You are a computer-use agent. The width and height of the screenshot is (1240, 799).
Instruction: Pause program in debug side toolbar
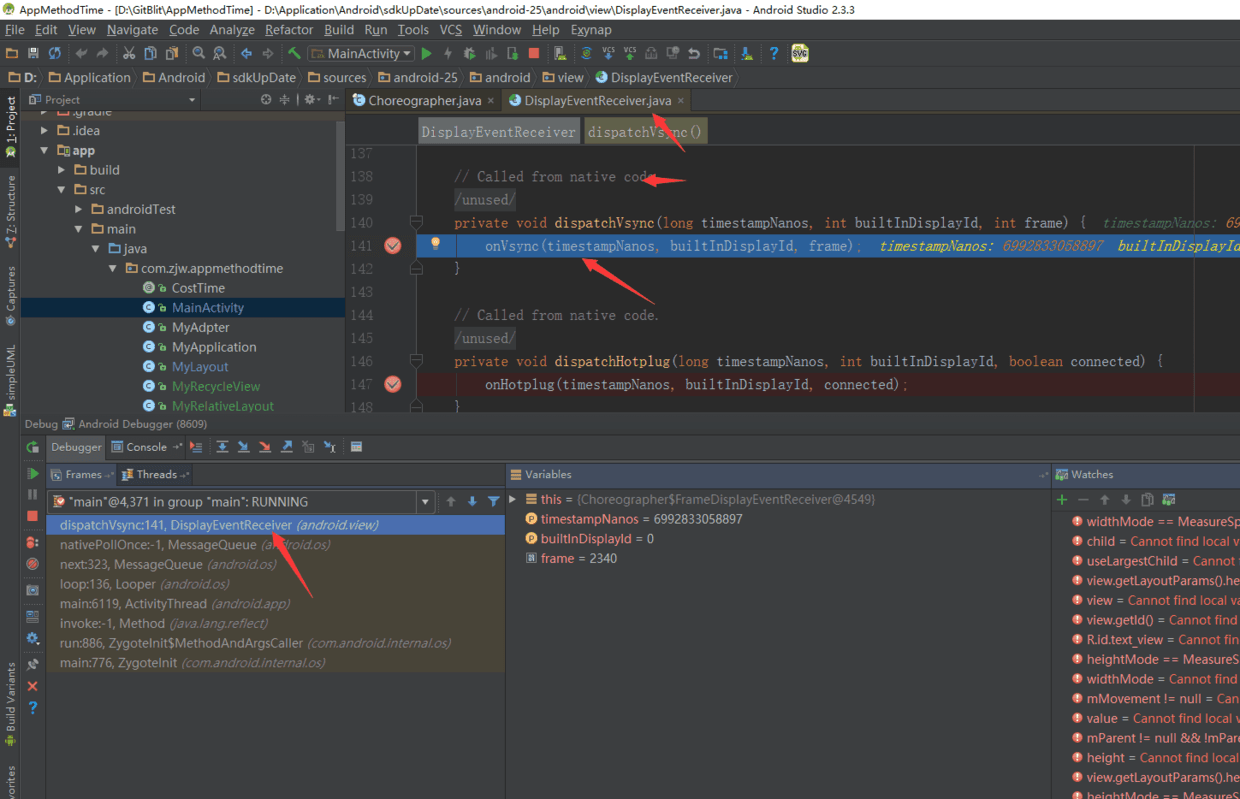click(x=33, y=495)
